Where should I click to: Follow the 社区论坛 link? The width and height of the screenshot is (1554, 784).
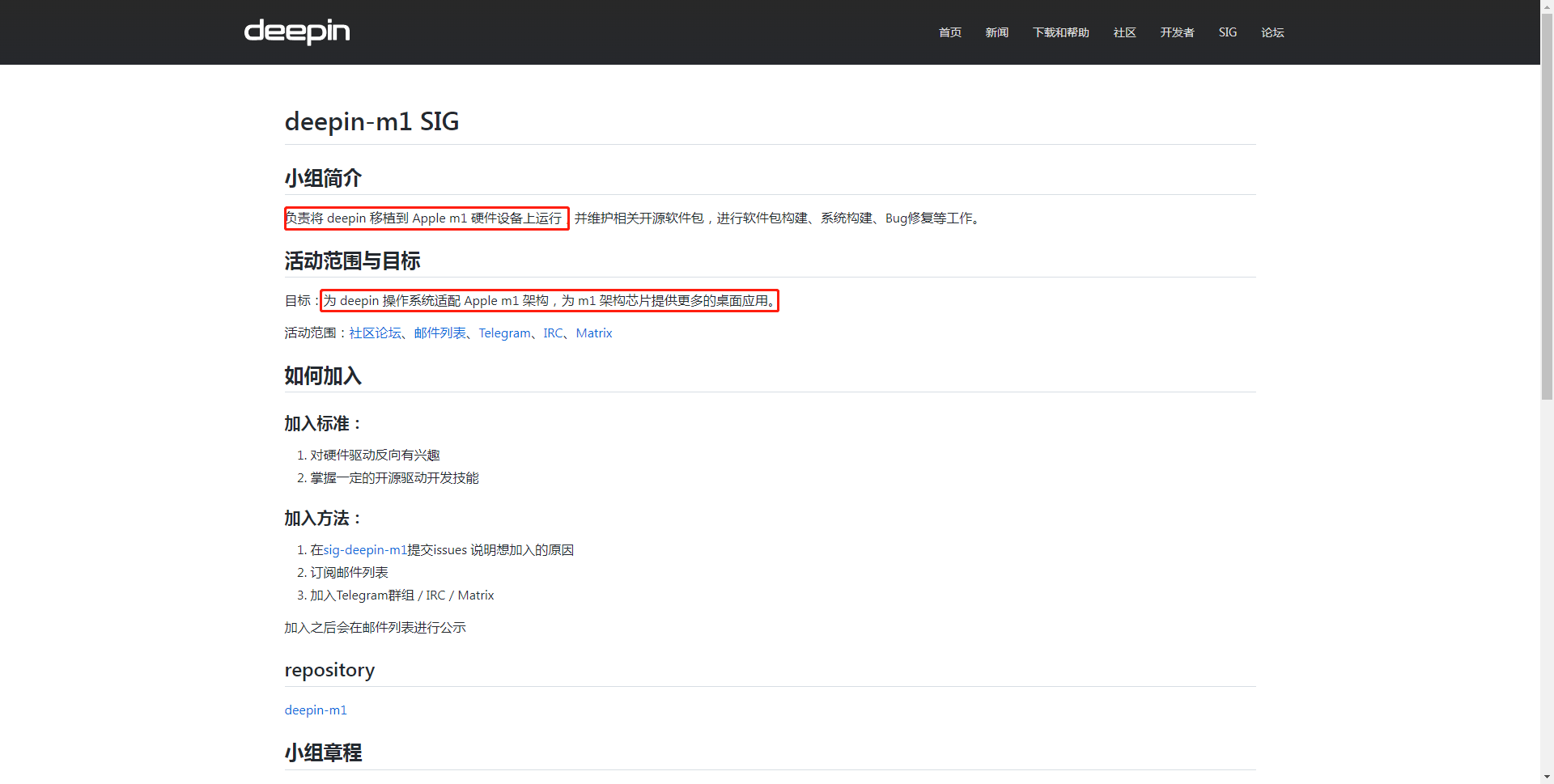click(375, 333)
